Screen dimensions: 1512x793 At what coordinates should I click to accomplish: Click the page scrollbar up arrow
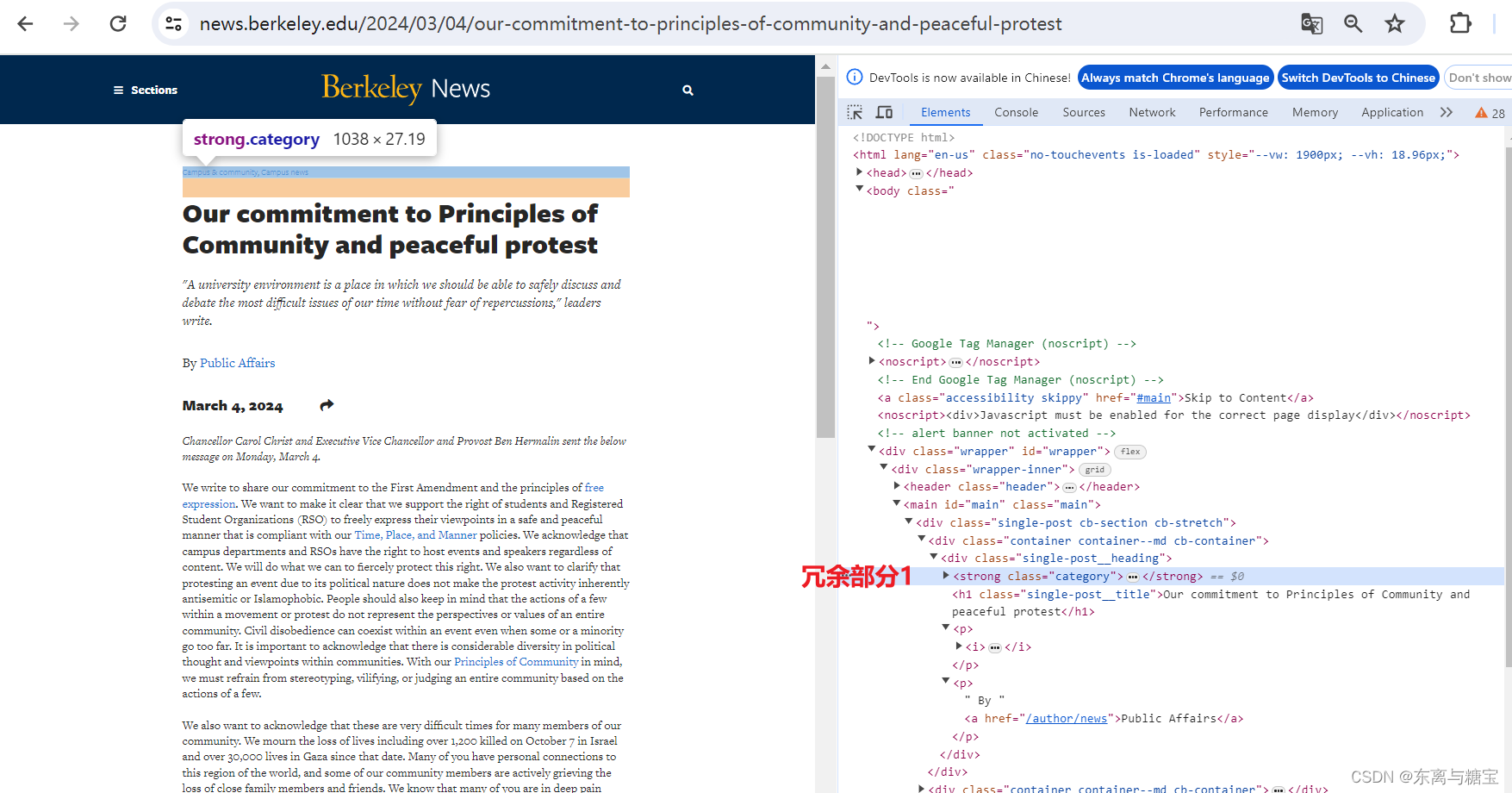(825, 66)
